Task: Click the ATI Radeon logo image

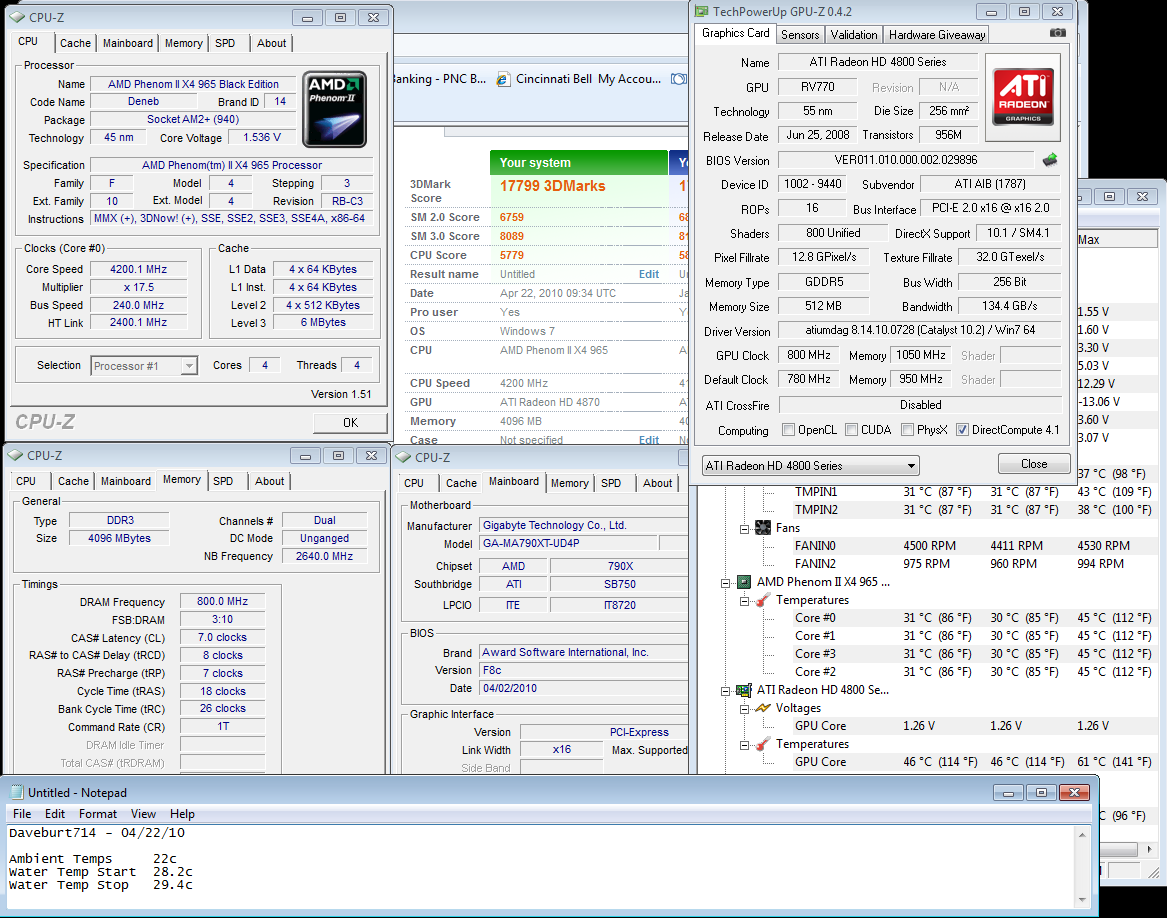Action: click(1021, 97)
